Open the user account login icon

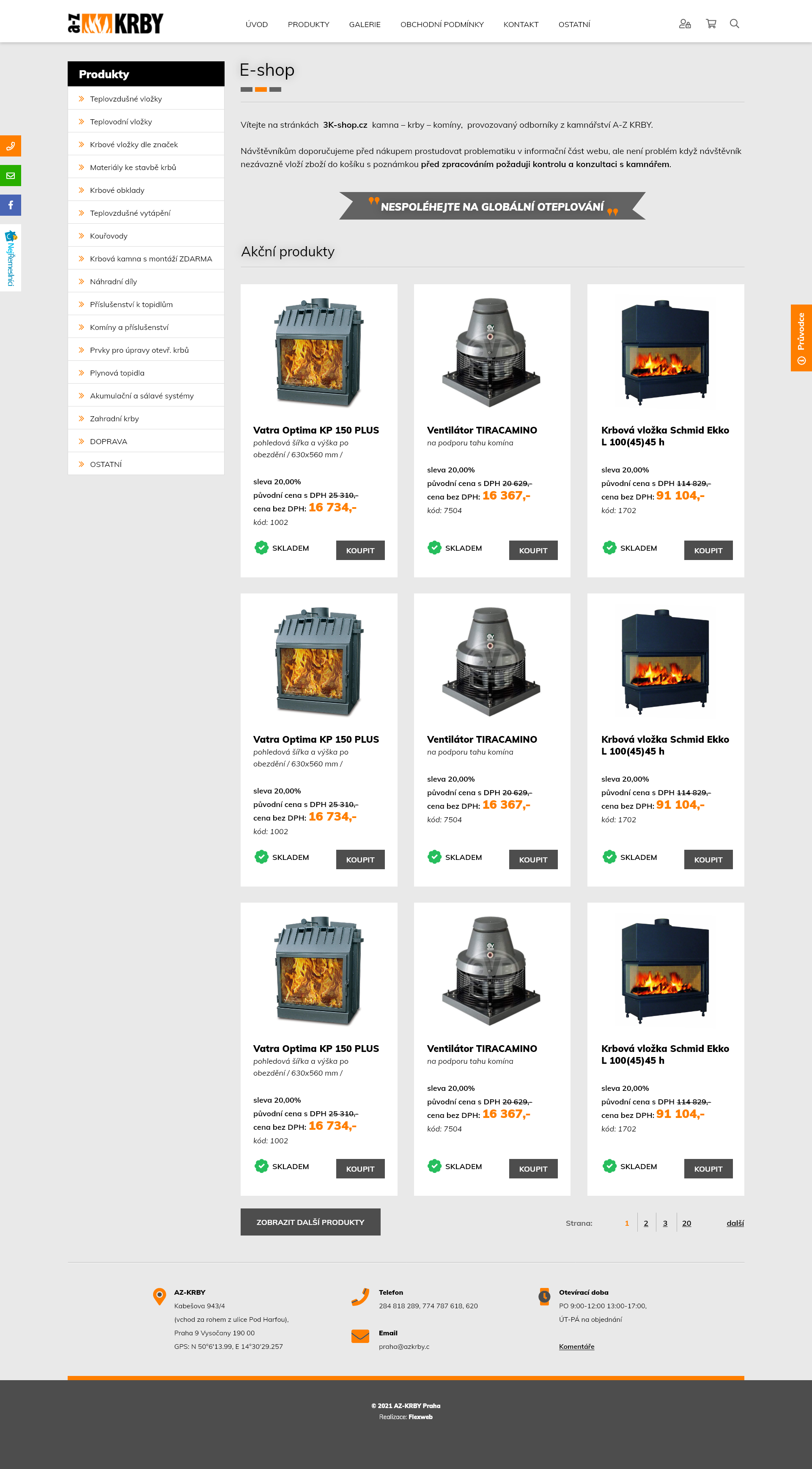(684, 24)
